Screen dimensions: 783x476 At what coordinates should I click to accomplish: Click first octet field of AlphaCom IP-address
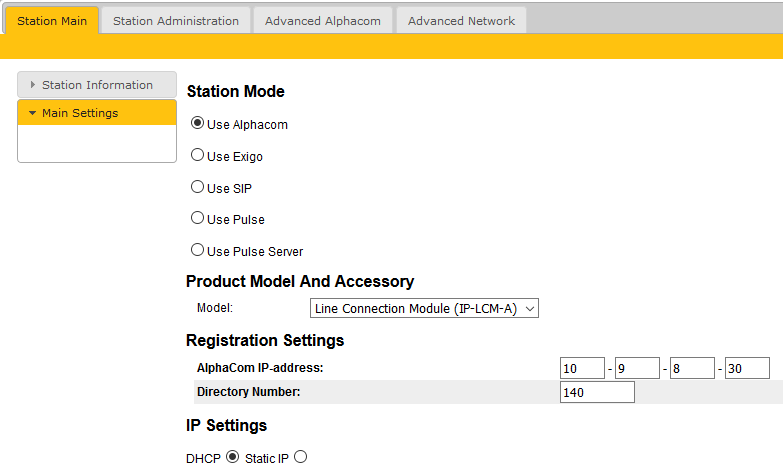point(582,368)
